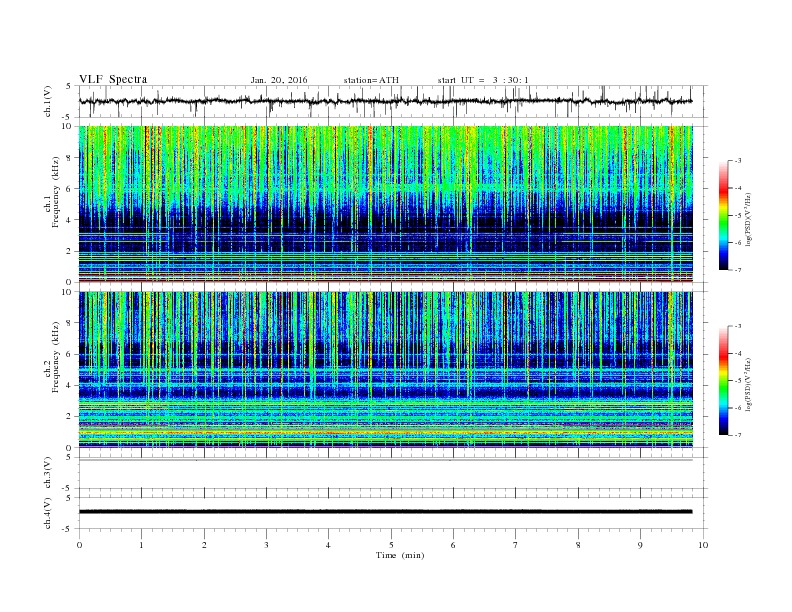Screen dimensions: 792x612
Task: Select the 'ch.4(V)' axis label
Action: click(x=48, y=513)
